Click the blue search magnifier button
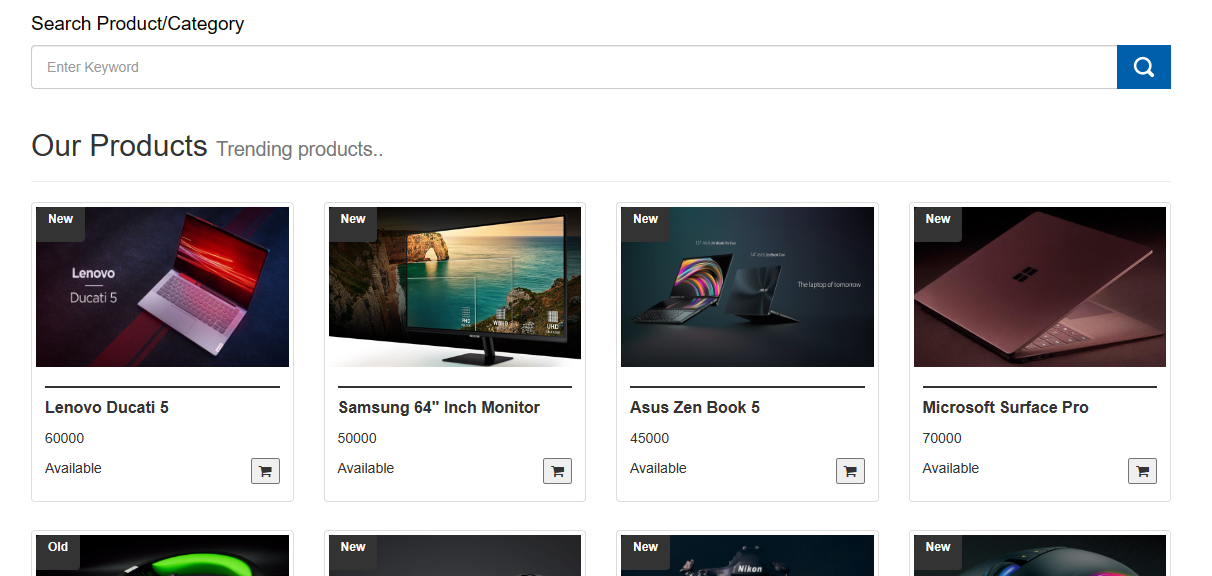Image resolution: width=1212 pixels, height=576 pixels. click(x=1143, y=67)
